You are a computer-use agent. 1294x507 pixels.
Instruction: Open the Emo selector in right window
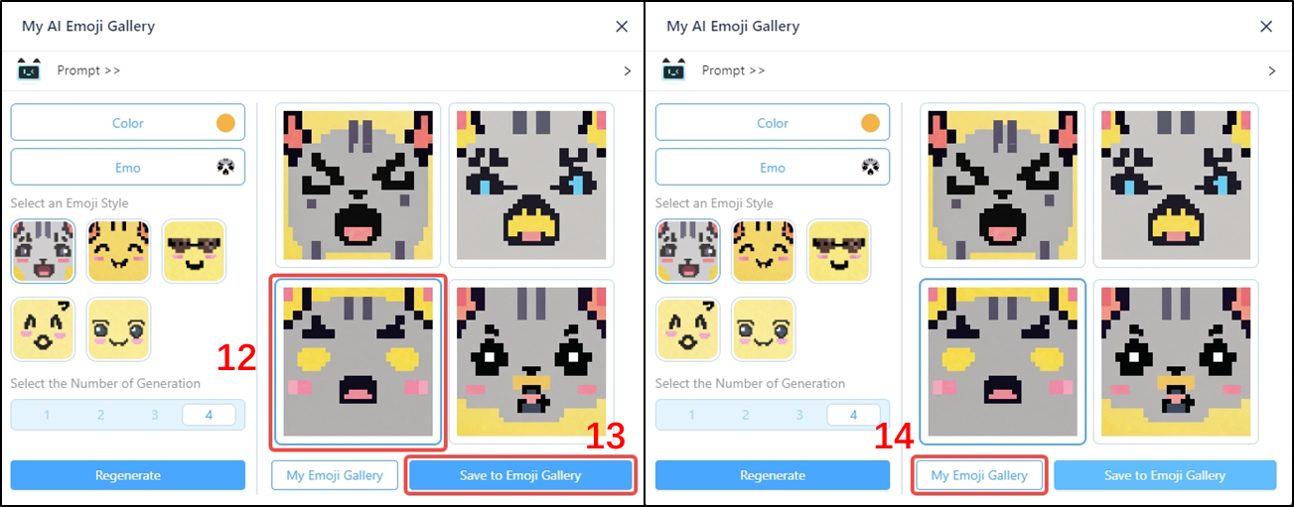click(772, 168)
